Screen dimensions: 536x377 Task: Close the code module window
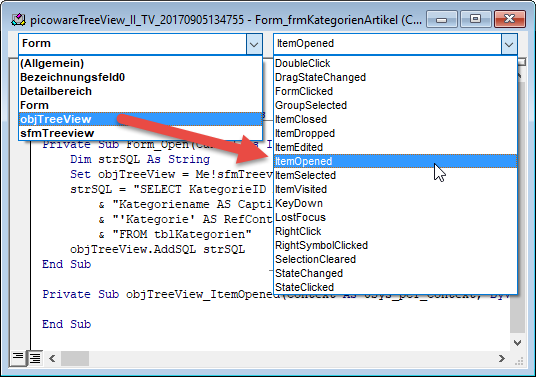click(x=509, y=19)
